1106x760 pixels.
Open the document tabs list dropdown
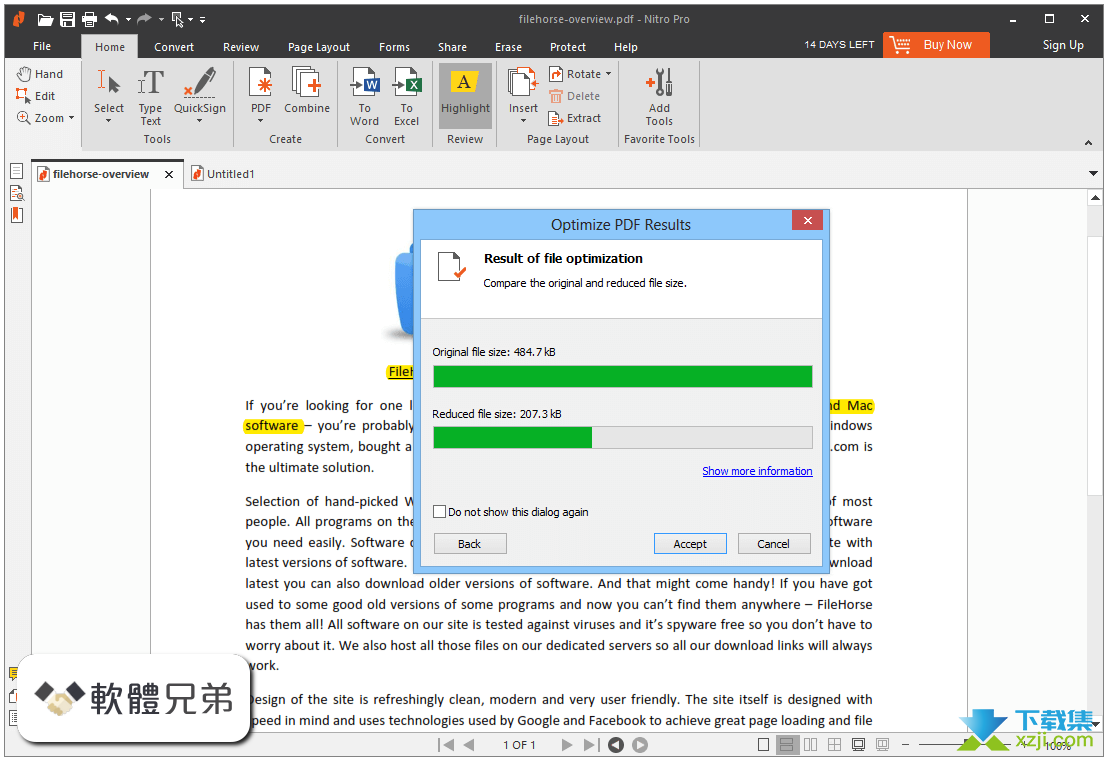tap(1093, 174)
